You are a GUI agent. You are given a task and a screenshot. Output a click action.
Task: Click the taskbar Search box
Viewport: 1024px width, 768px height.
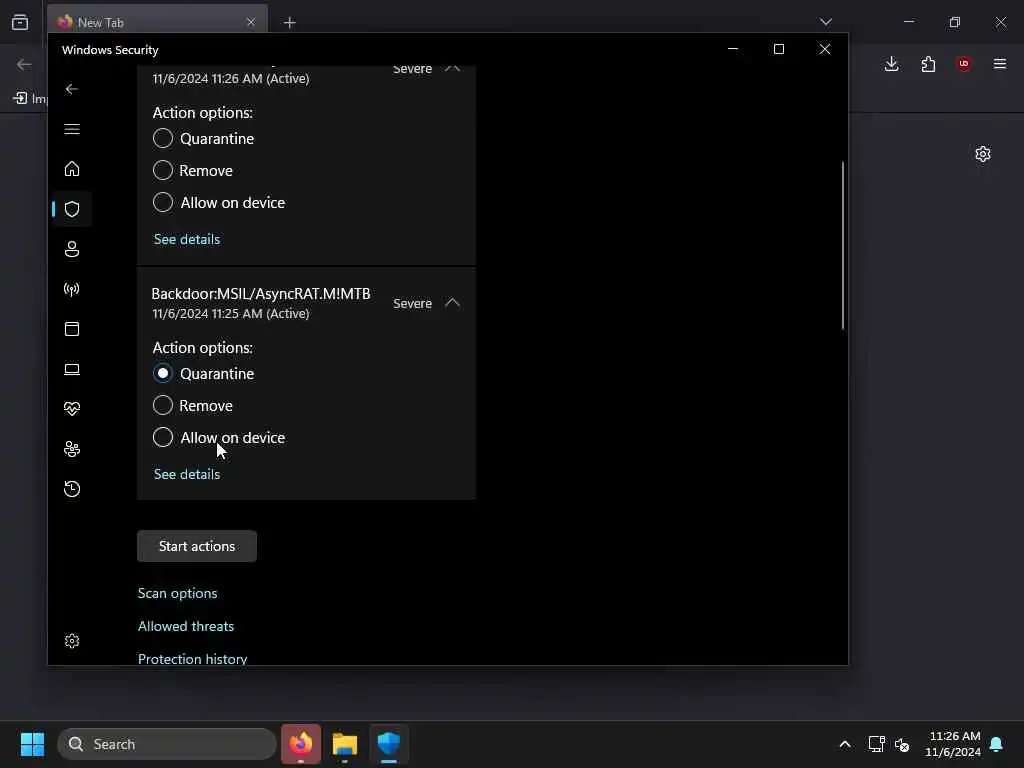[x=167, y=744]
